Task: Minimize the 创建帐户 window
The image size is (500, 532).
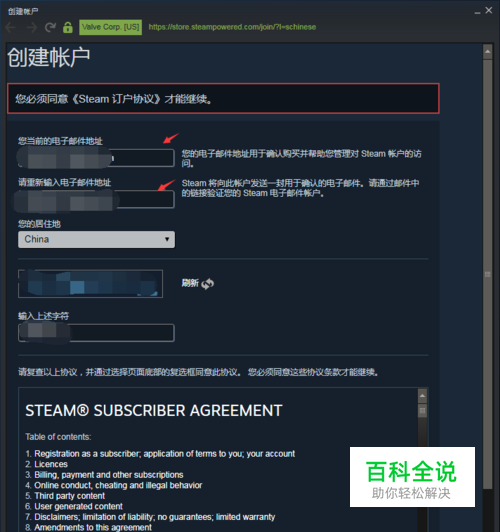Action: coord(477,12)
